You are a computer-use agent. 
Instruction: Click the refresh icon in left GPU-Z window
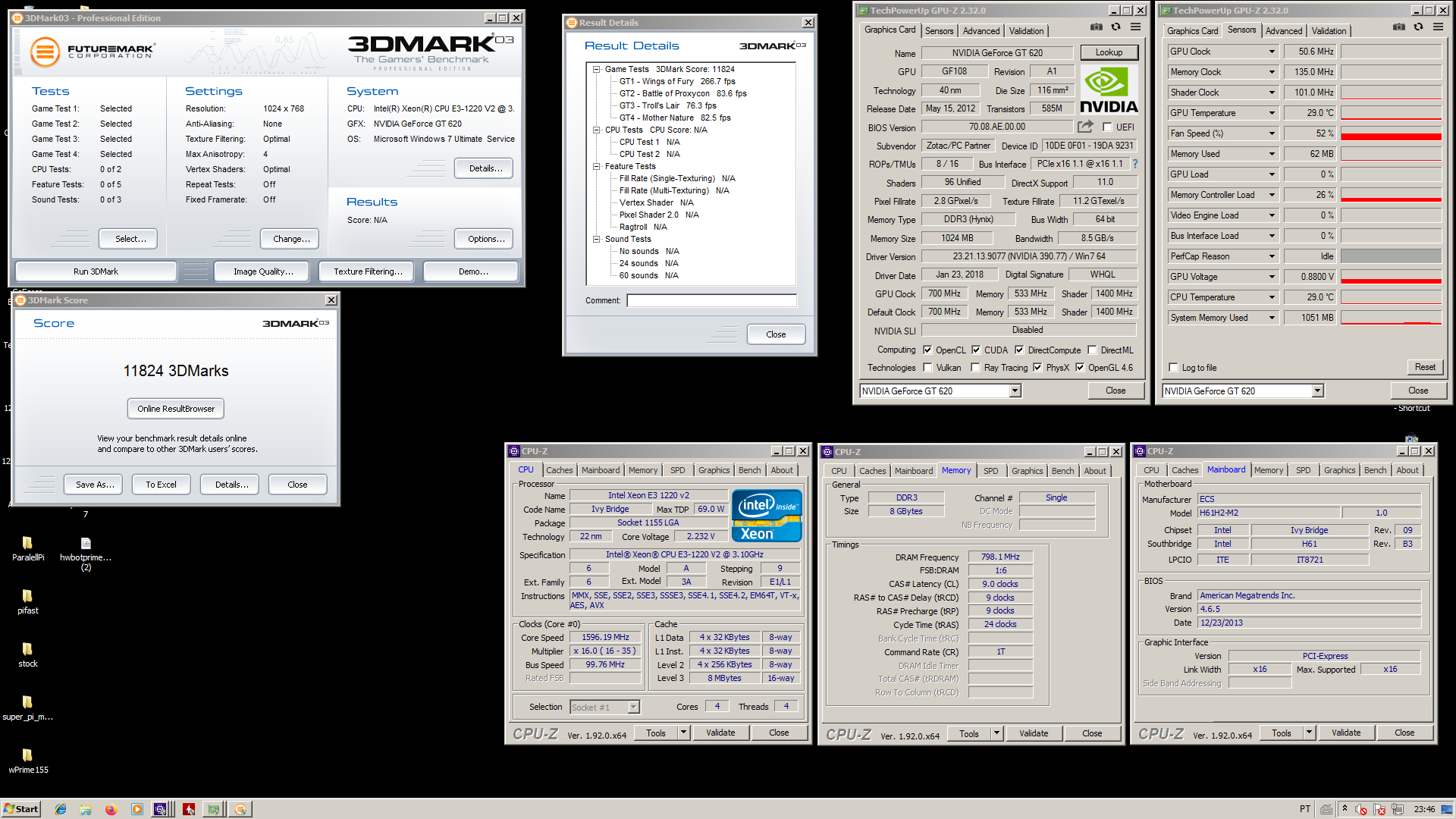pyautogui.click(x=1116, y=27)
